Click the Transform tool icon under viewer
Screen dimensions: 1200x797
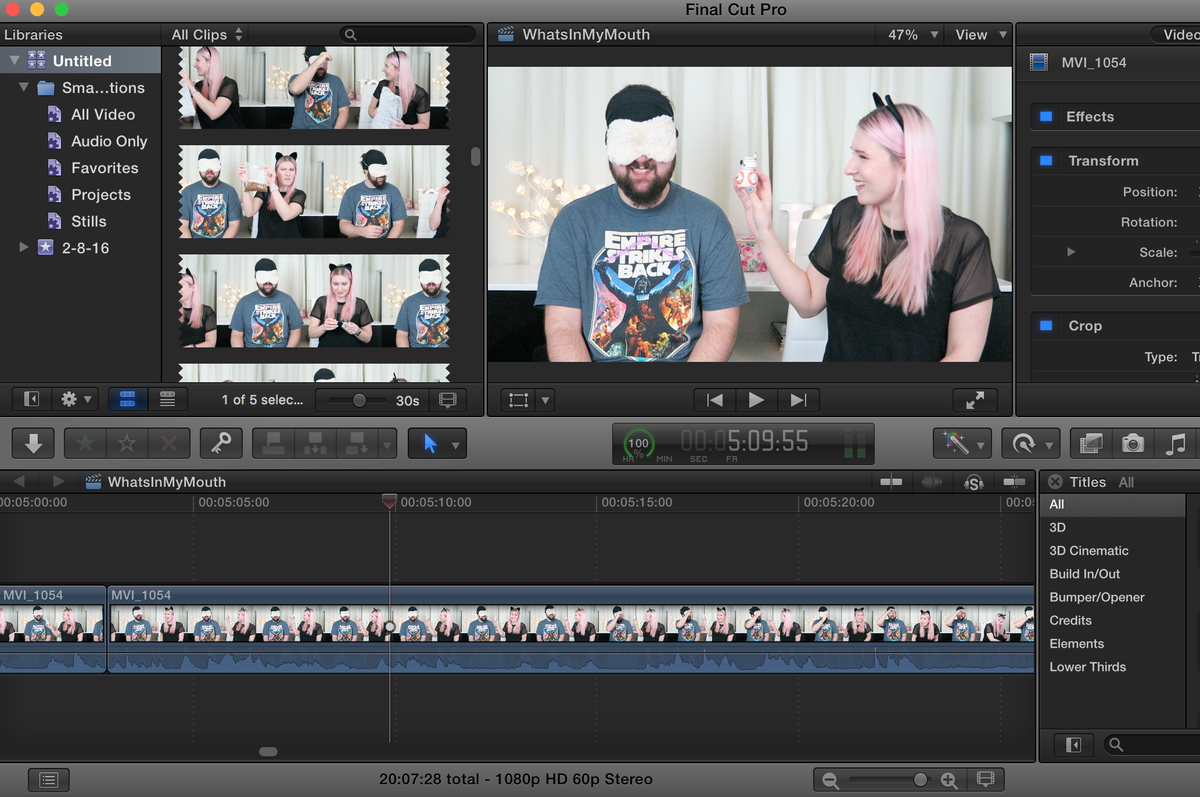coord(518,400)
